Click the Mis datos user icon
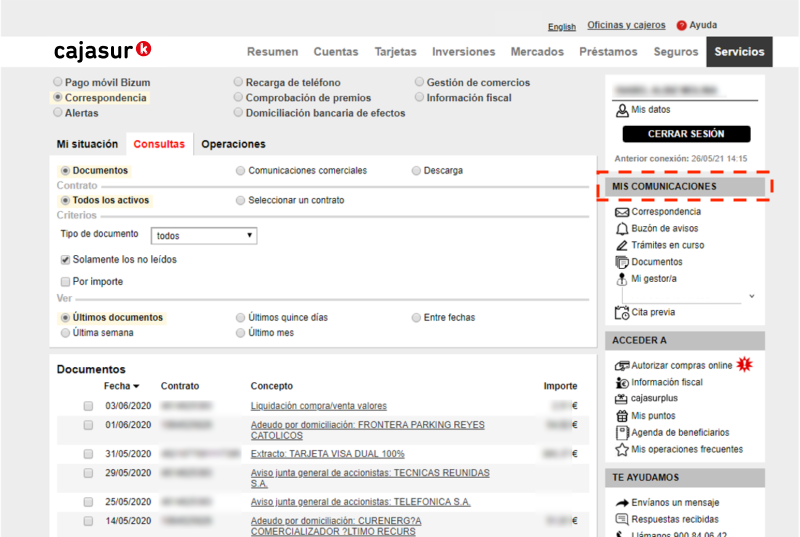This screenshot has width=800, height=537. click(x=622, y=110)
